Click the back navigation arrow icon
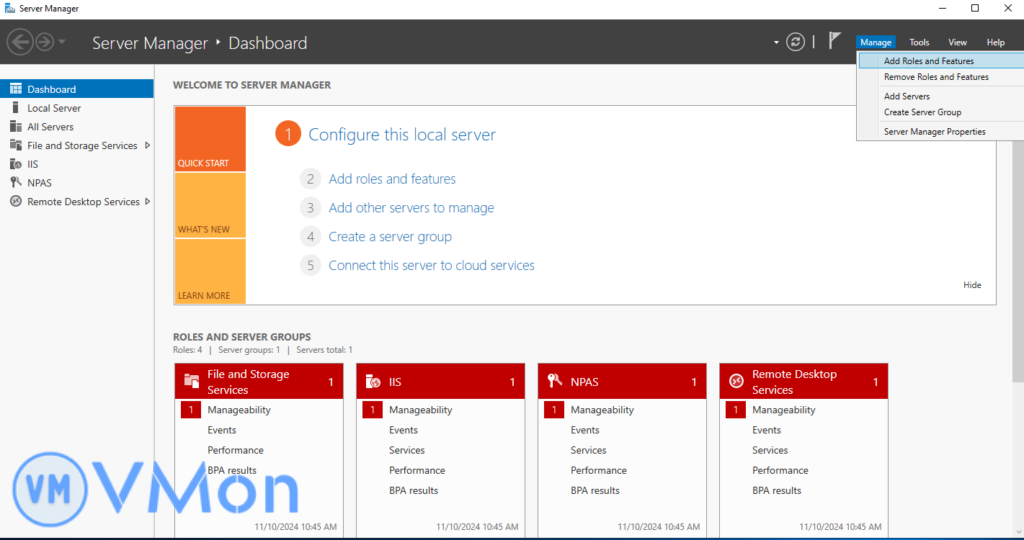The image size is (1024, 540). point(19,42)
